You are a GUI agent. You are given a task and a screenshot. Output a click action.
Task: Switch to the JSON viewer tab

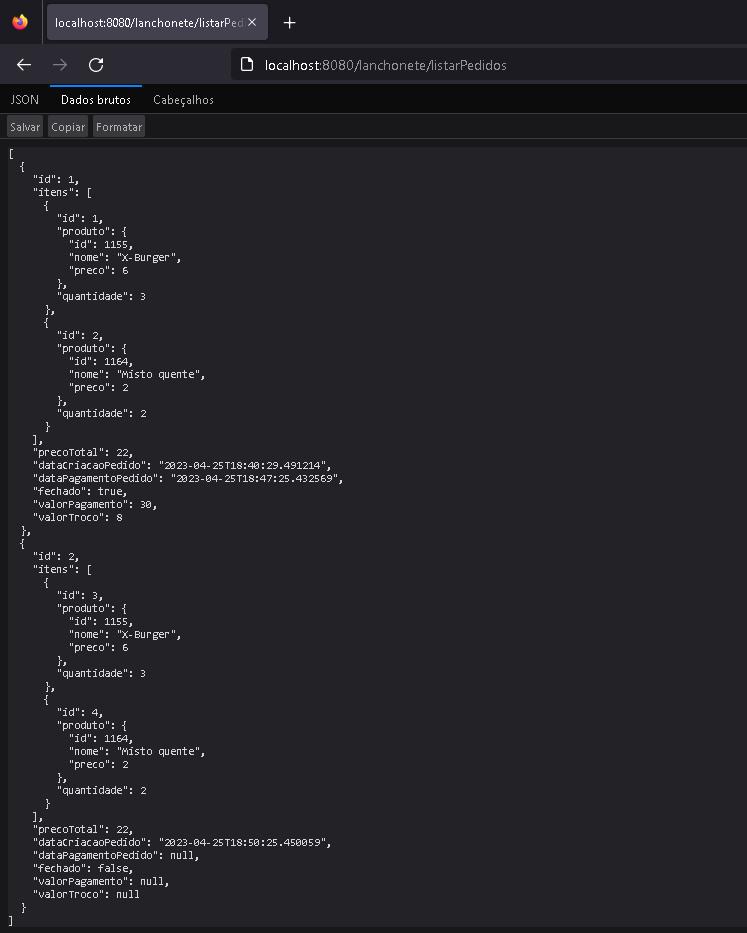click(x=23, y=99)
